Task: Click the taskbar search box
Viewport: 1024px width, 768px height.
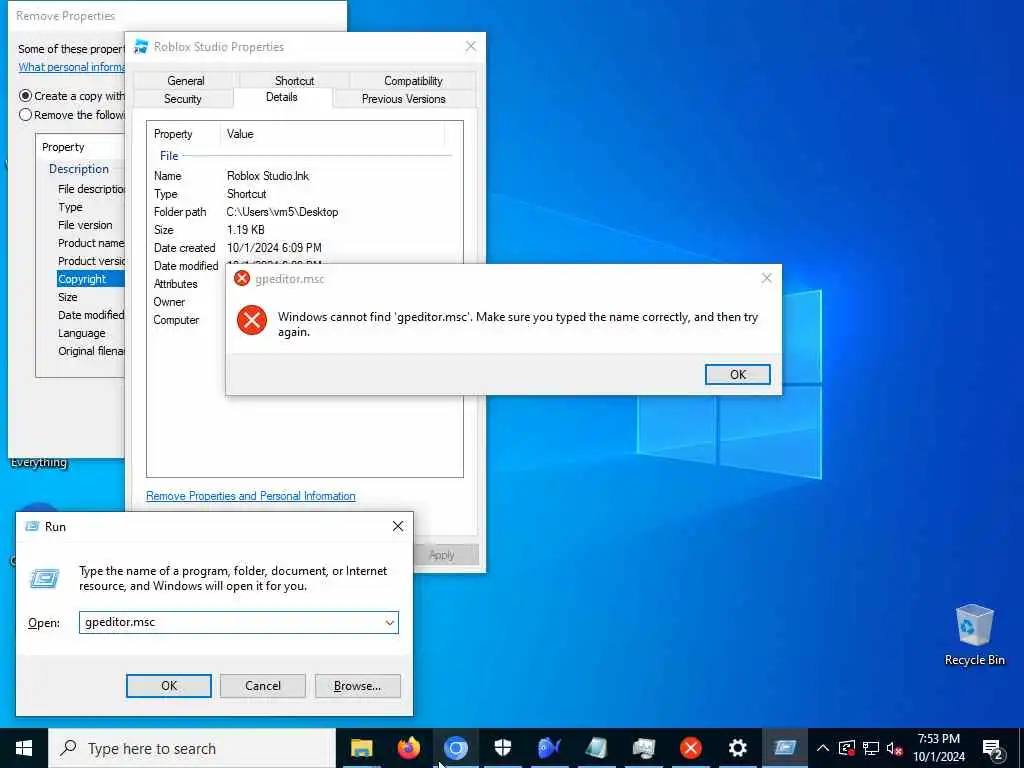Action: pyautogui.click(x=192, y=748)
